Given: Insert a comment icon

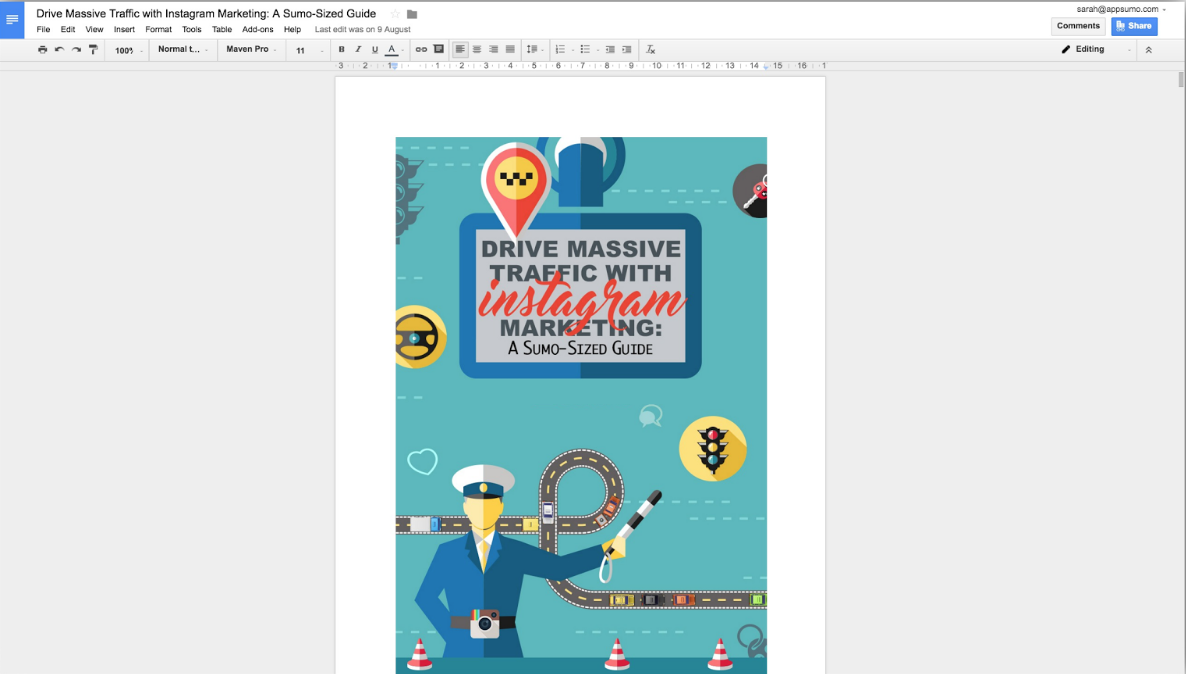Looking at the screenshot, I should click(x=439, y=50).
